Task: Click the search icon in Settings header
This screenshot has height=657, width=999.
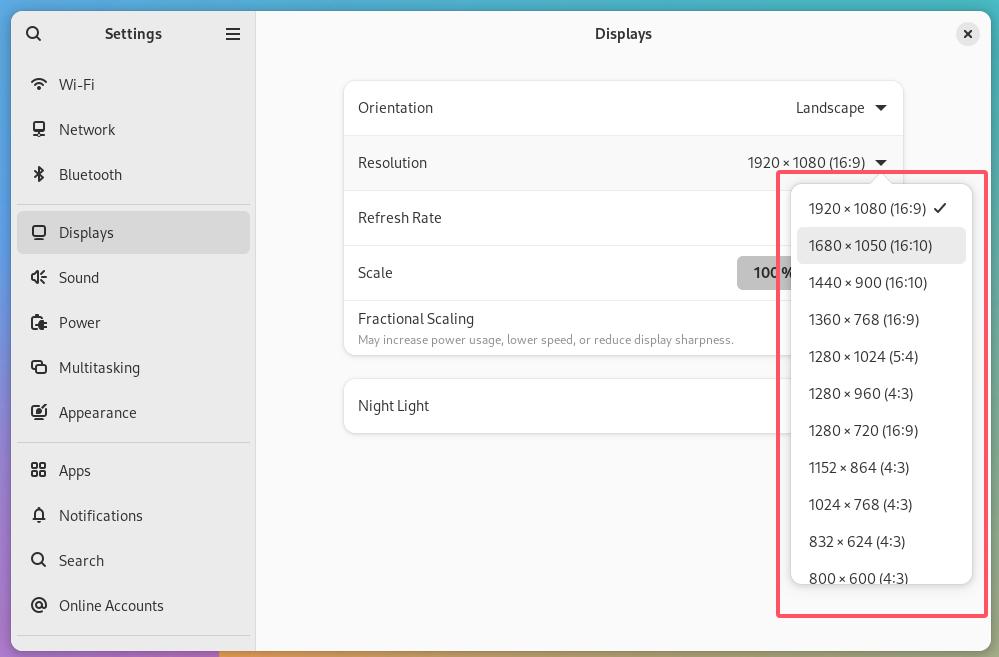Action: 34,34
